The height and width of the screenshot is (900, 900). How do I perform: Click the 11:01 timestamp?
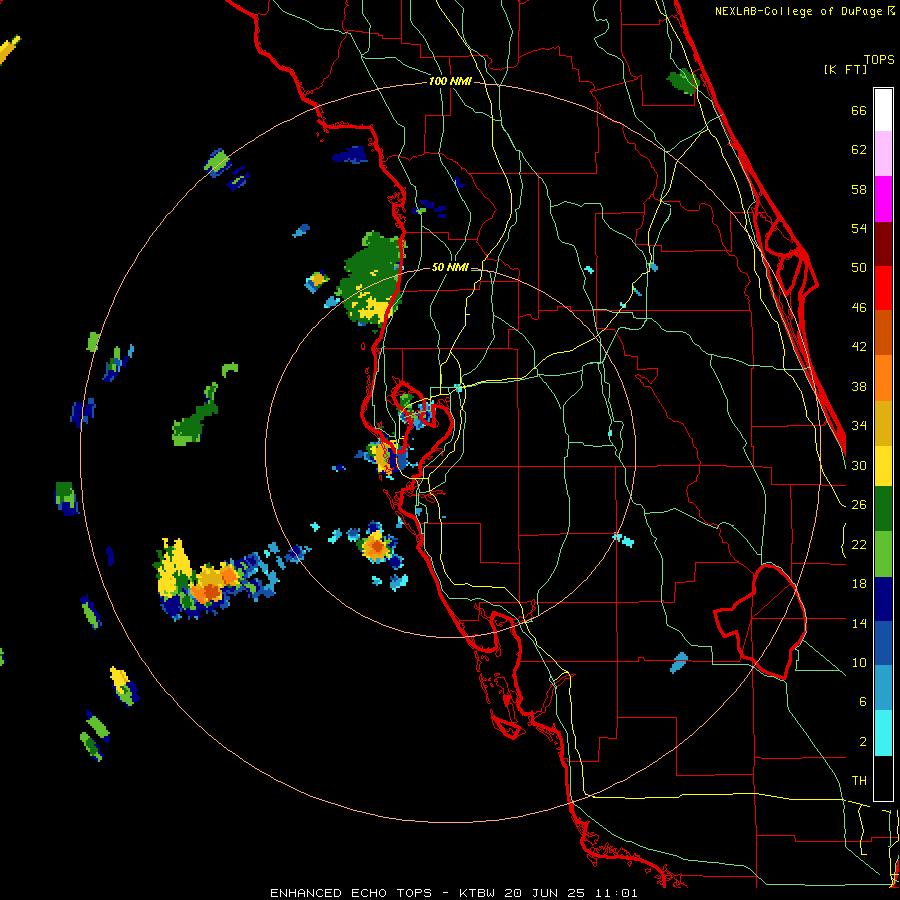(x=616, y=893)
